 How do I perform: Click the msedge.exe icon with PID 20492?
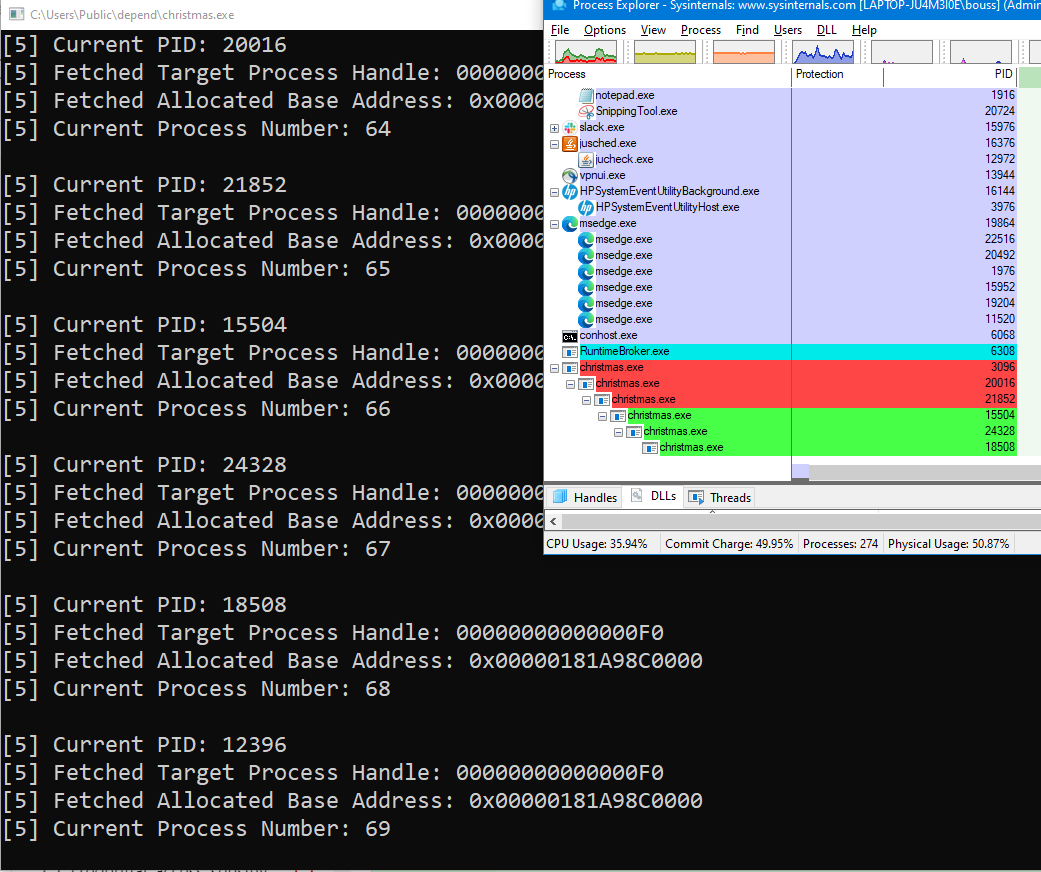pyautogui.click(x=586, y=255)
